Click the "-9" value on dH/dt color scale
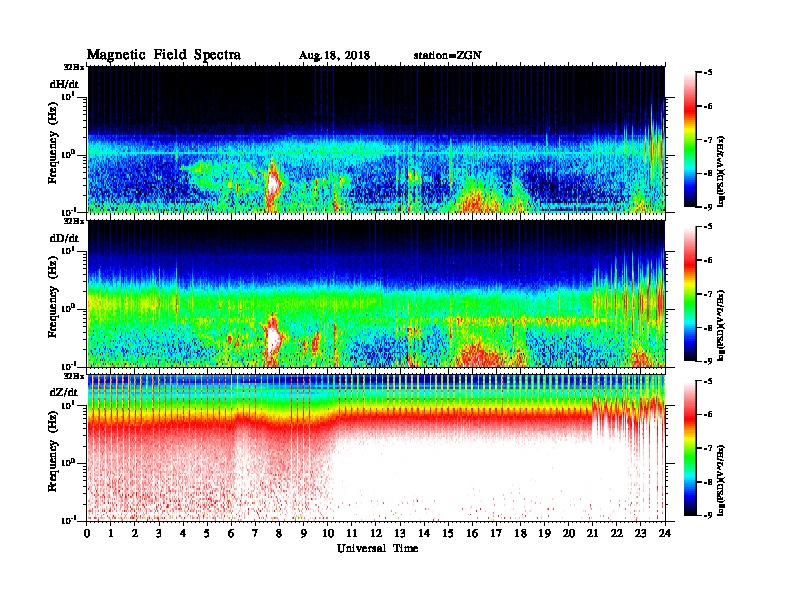This screenshot has width=792, height=612. [x=708, y=207]
